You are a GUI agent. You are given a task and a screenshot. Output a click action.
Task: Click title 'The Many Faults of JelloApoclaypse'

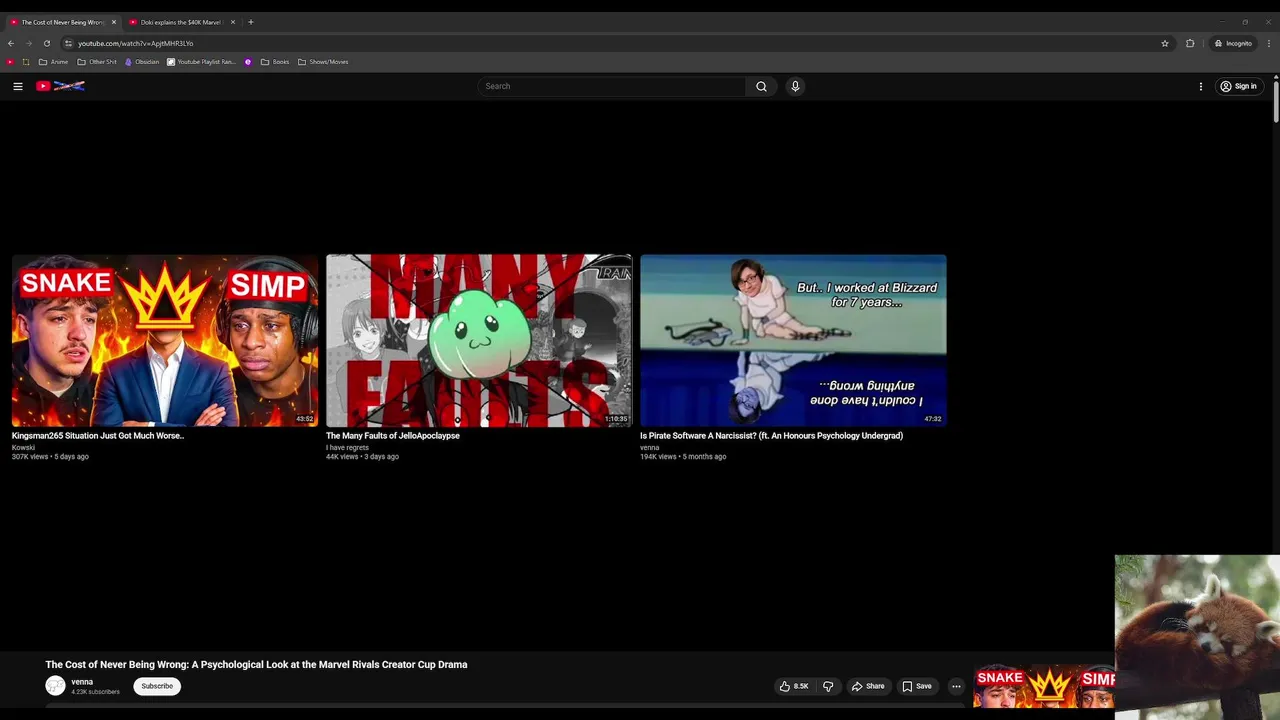coord(393,436)
